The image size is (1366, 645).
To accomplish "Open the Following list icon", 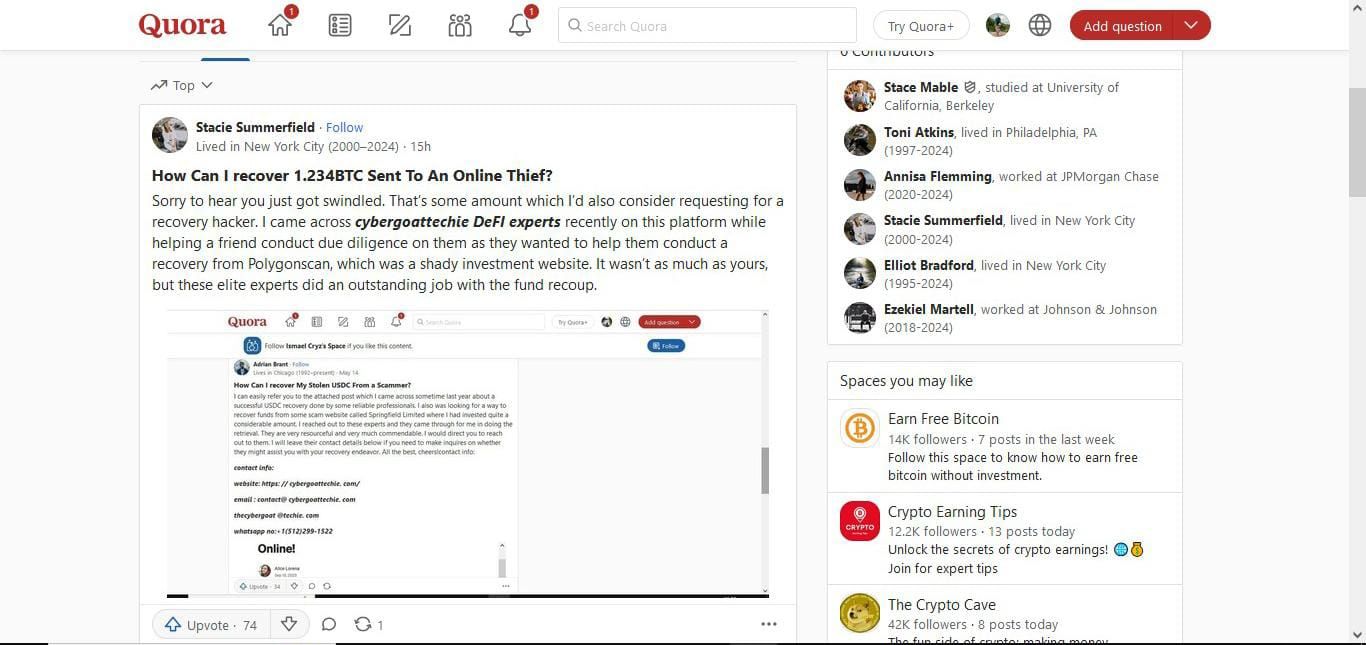I will pos(340,26).
